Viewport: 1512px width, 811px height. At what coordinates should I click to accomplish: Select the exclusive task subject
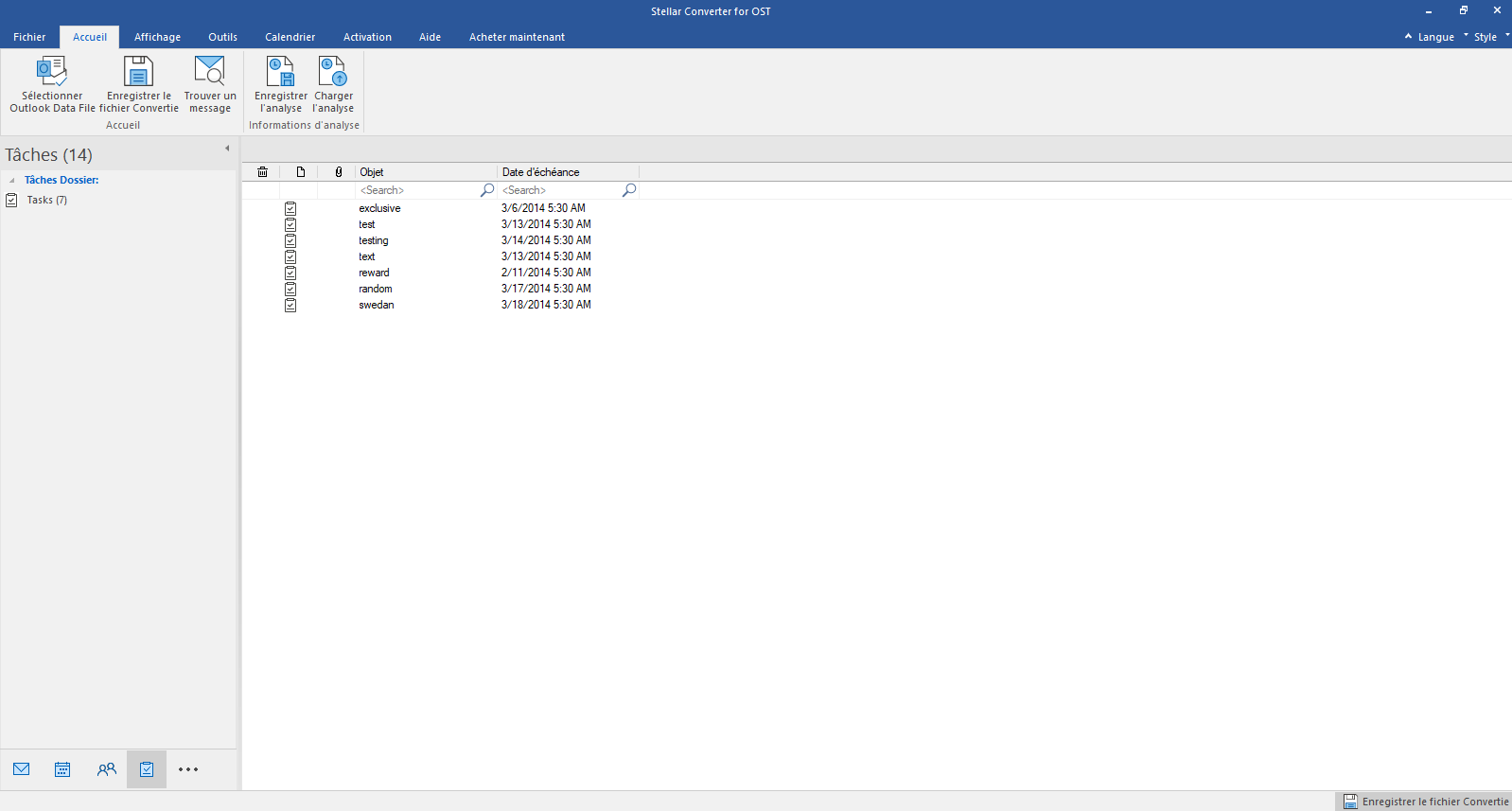(379, 208)
